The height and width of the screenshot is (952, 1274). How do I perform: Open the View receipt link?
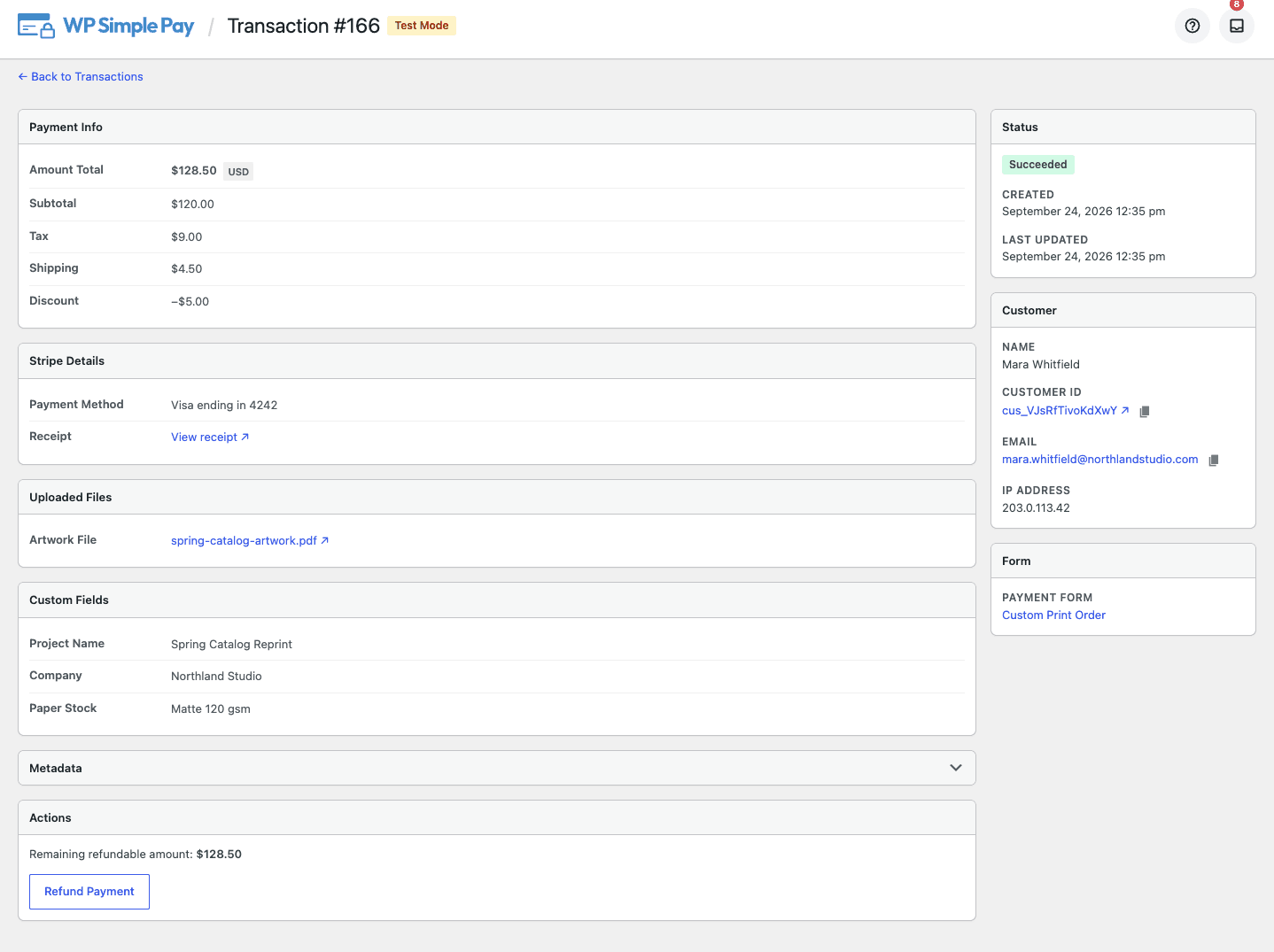pos(210,437)
